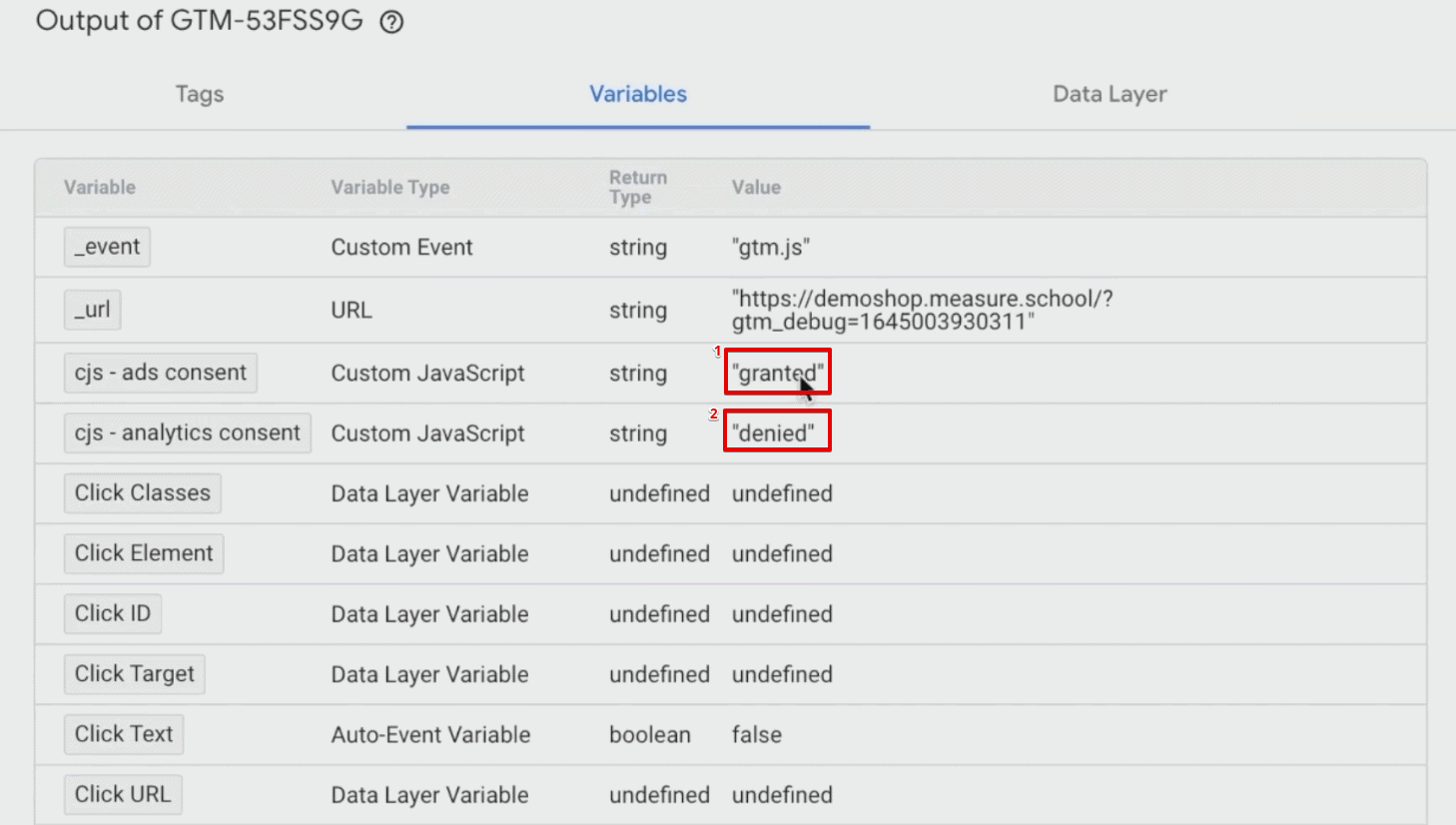Screen dimensions: 1456x825
Task: Open the help icon next to GTM-53FSS9G
Action: (390, 21)
